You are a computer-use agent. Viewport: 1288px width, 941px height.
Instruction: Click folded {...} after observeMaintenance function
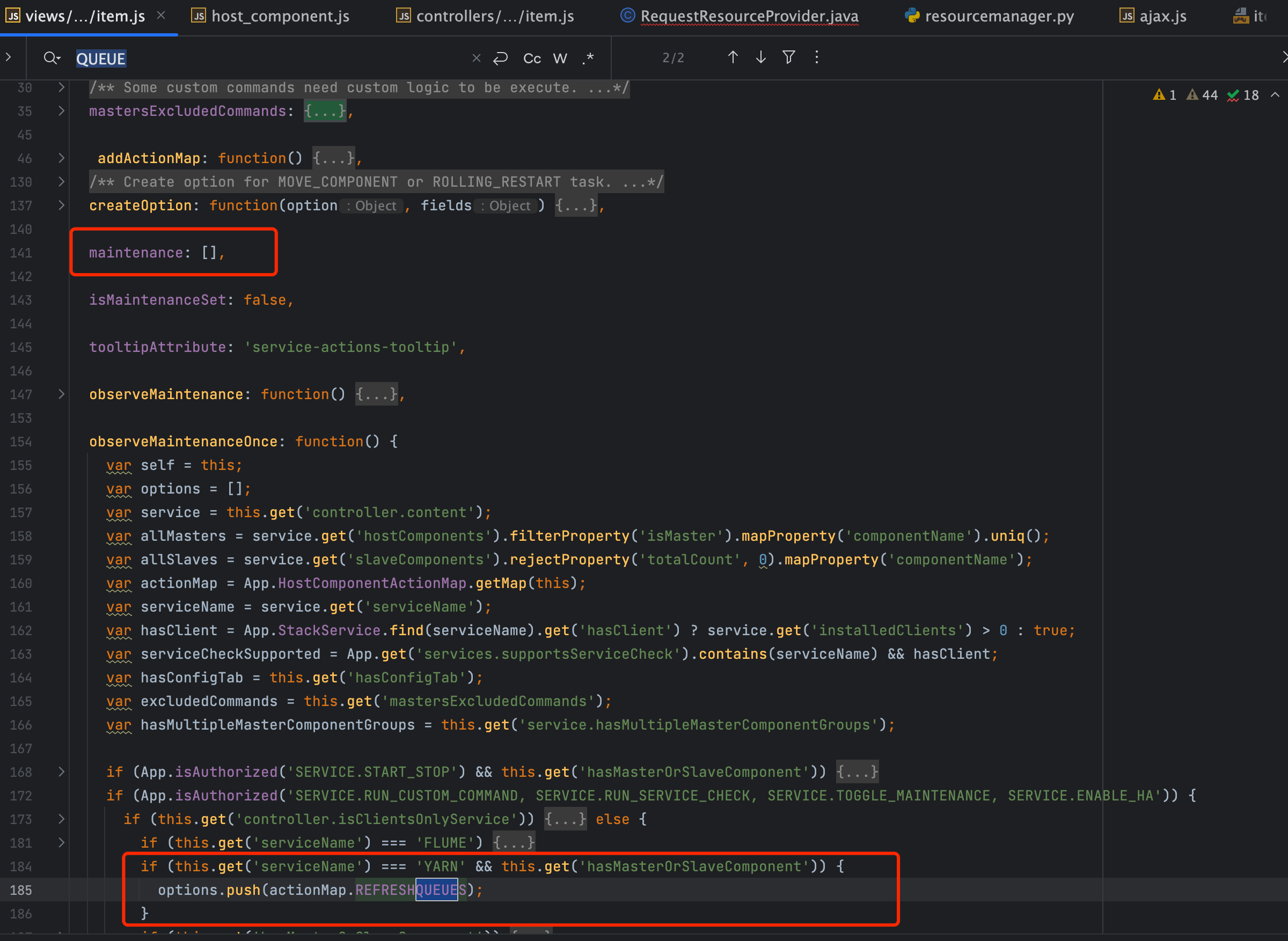(x=377, y=394)
